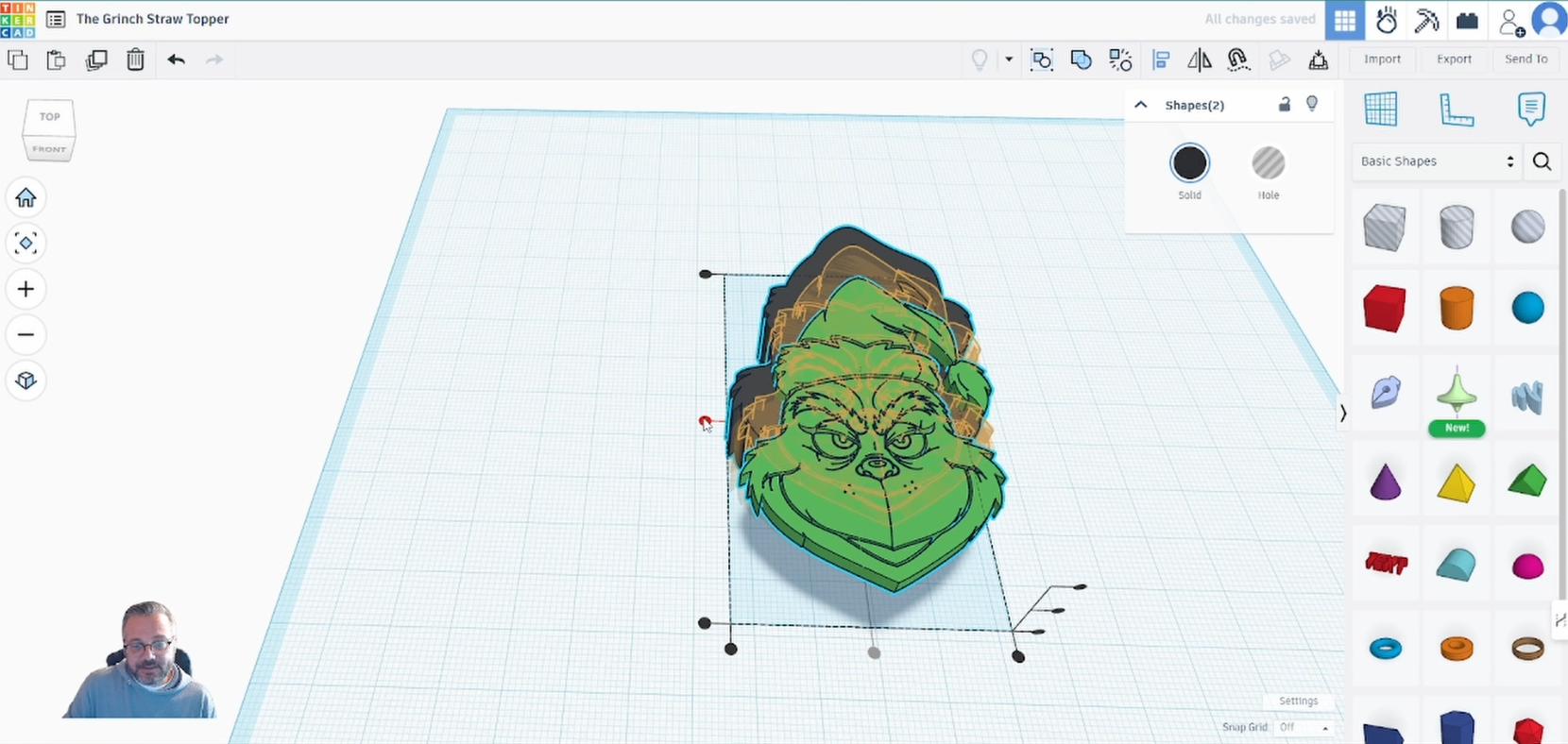The height and width of the screenshot is (744, 1568).
Task: Undo the last action
Action: (176, 60)
